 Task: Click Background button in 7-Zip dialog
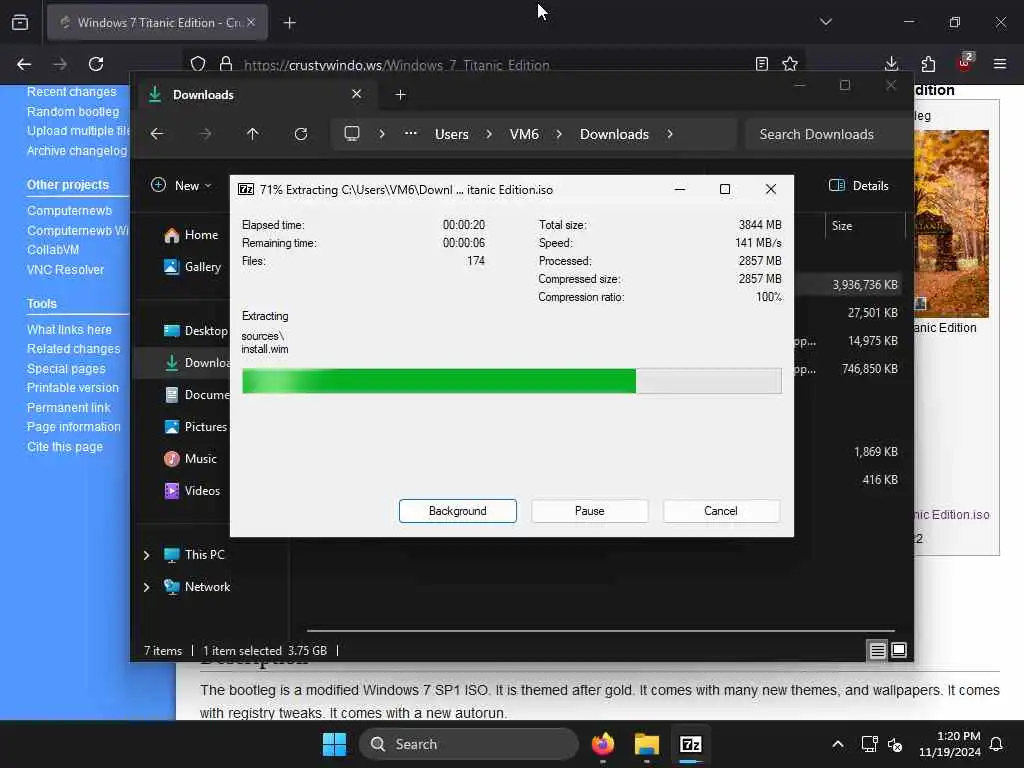click(x=457, y=511)
